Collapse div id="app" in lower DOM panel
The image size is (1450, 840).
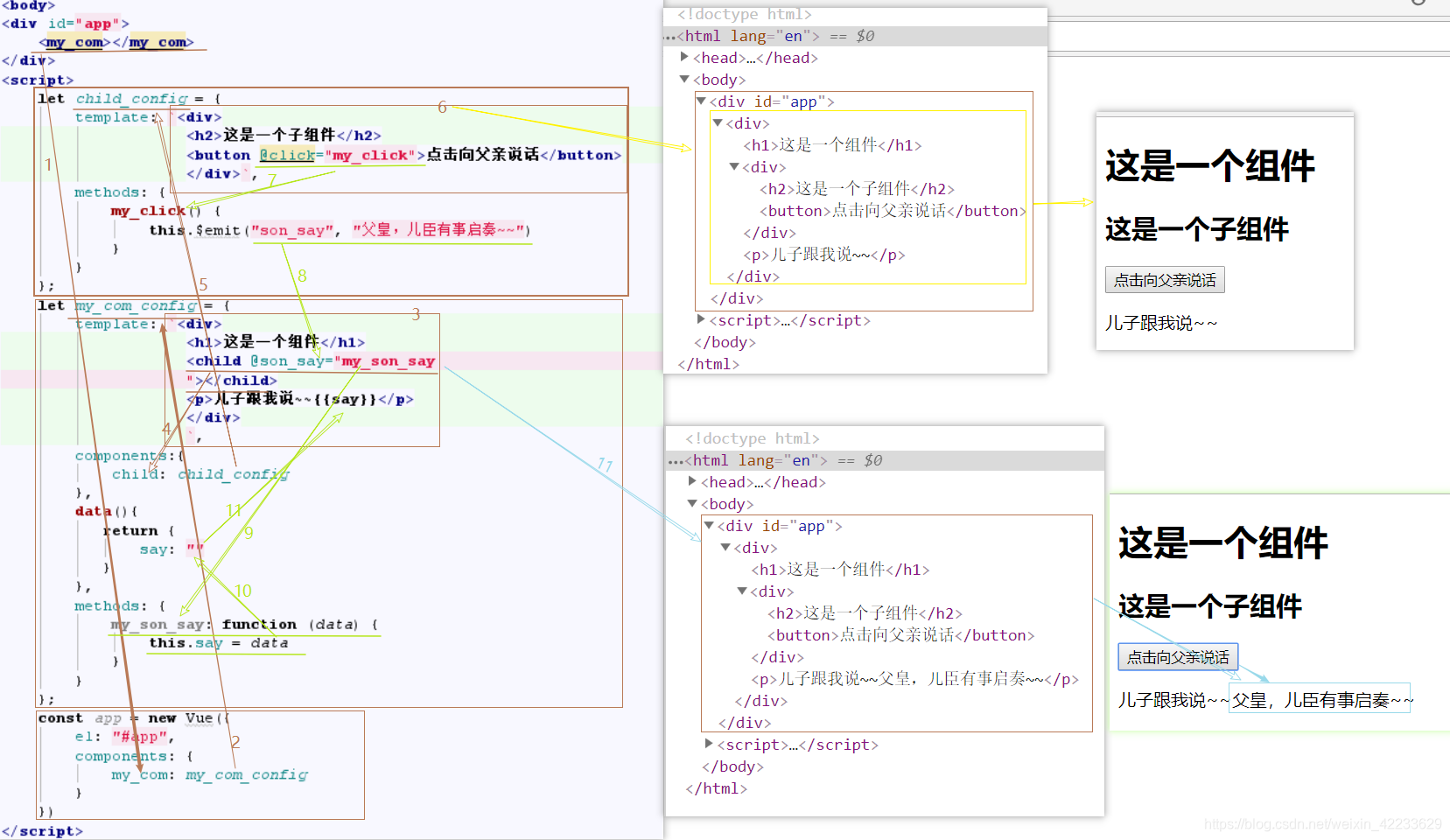709,525
